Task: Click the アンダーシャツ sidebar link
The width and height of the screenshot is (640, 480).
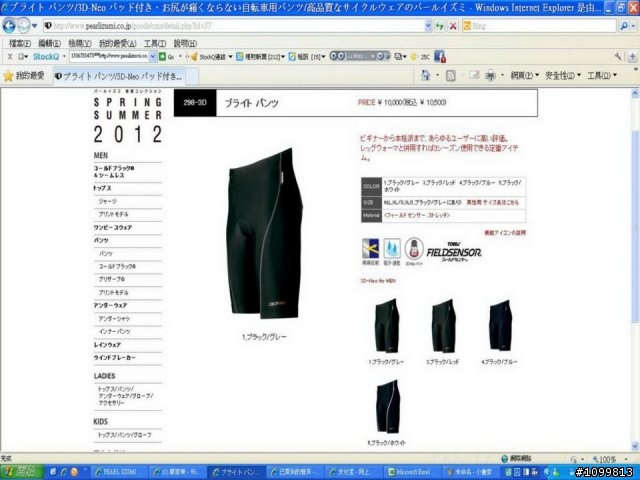Action: [x=114, y=318]
